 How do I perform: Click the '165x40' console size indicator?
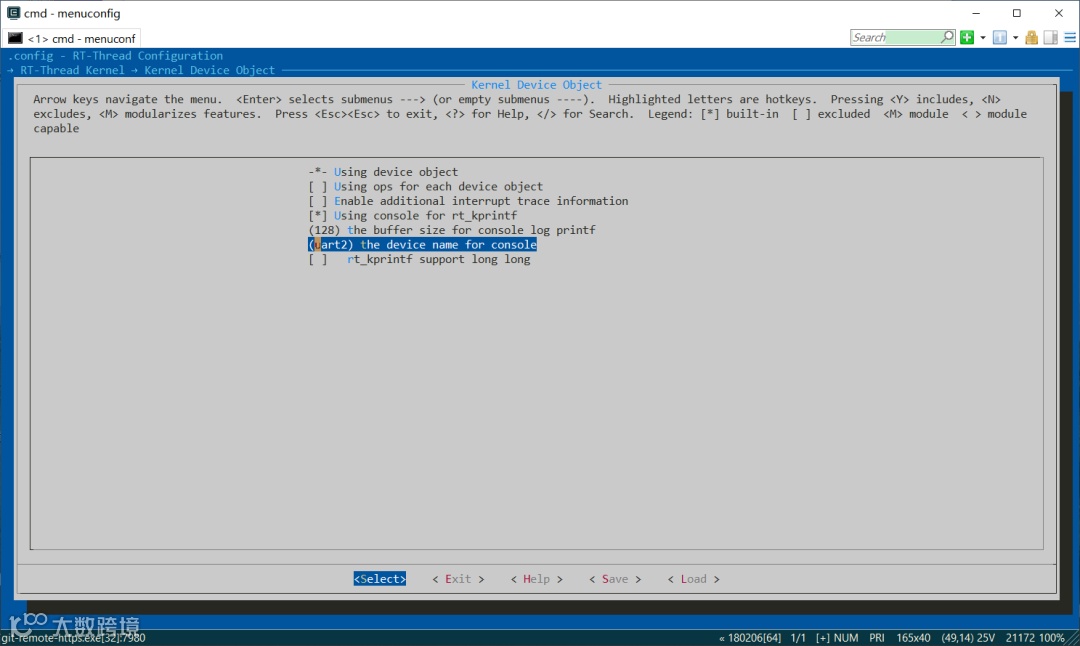[x=913, y=638]
